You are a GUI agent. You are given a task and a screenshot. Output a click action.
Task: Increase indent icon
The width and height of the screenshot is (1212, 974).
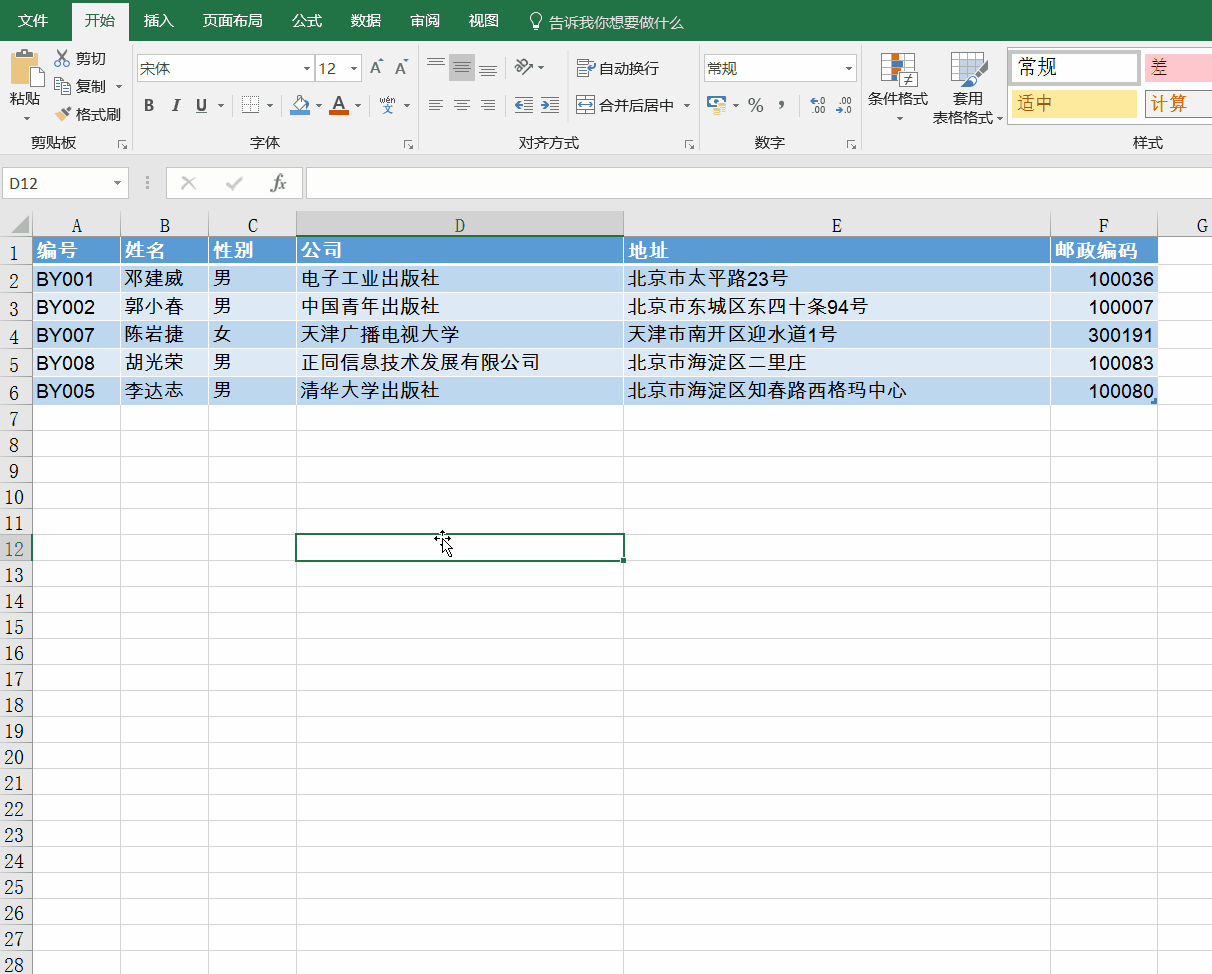pos(550,105)
